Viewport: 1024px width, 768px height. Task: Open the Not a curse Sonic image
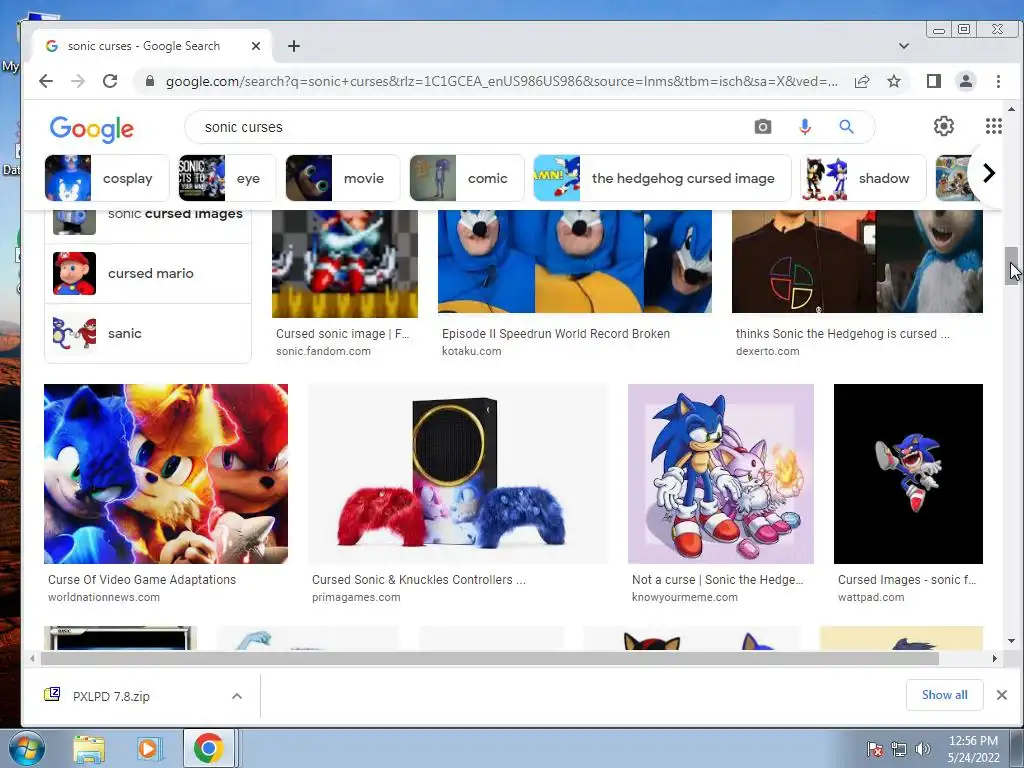pos(721,473)
